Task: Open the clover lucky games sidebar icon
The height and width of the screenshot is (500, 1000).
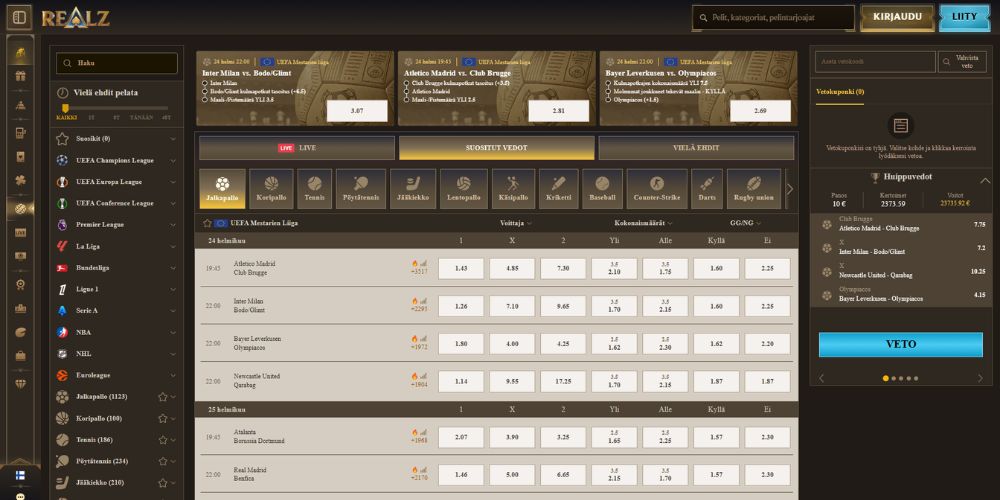Action: pos(20,181)
